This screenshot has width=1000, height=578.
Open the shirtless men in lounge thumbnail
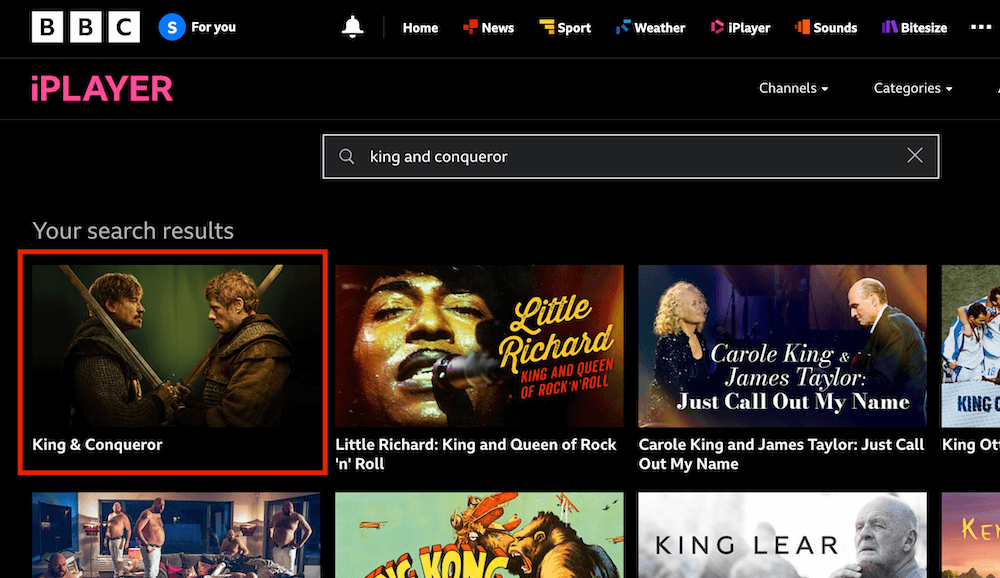tap(176, 535)
